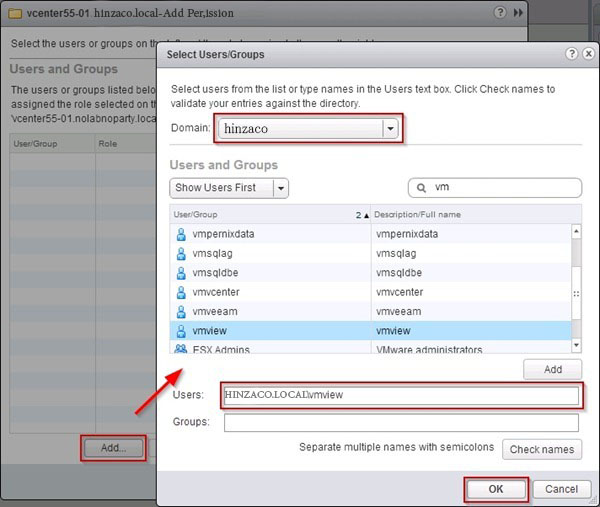Viewport: 600px width, 507px height.
Task: Click the ESX Admins group icon
Action: point(181,350)
